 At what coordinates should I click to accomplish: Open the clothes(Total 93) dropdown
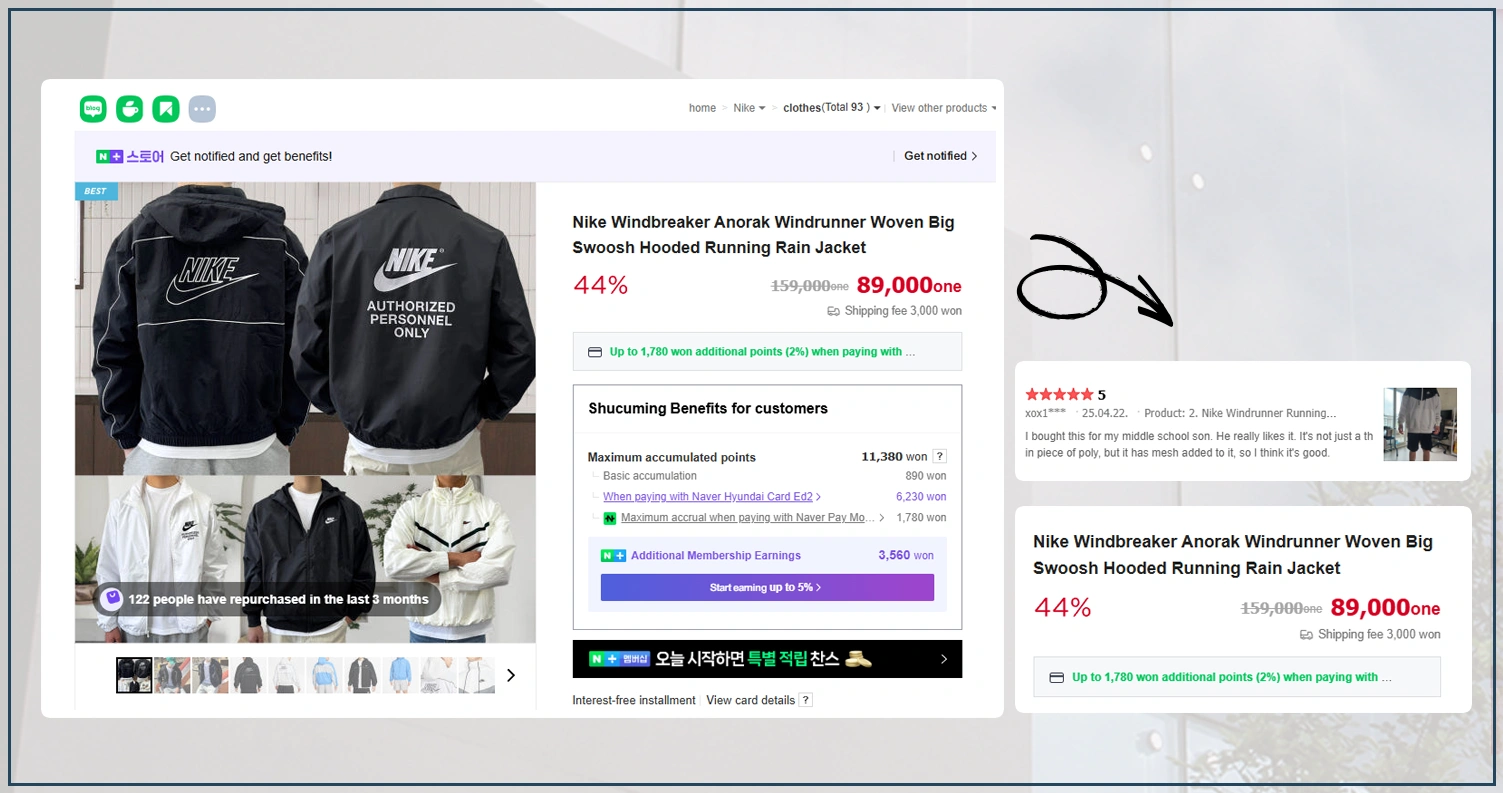click(830, 107)
